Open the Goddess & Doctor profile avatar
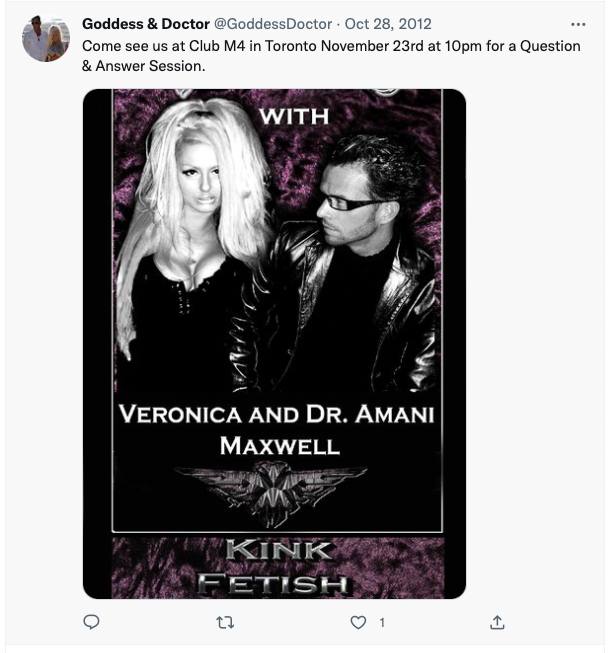This screenshot has height=653, width=610. tap(46, 38)
